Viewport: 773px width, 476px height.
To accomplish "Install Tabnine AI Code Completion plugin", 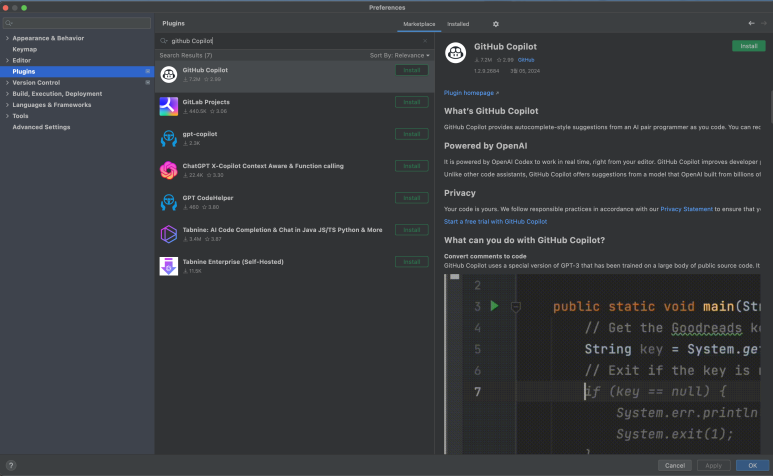I will coord(412,230).
